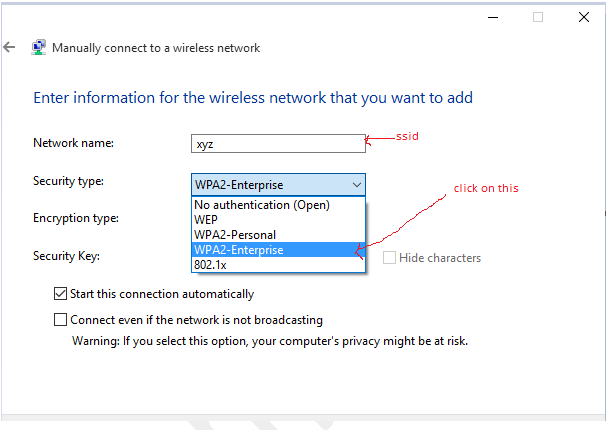Choose 802.1x from security list
This screenshot has height=430, width=613.
pos(279,265)
